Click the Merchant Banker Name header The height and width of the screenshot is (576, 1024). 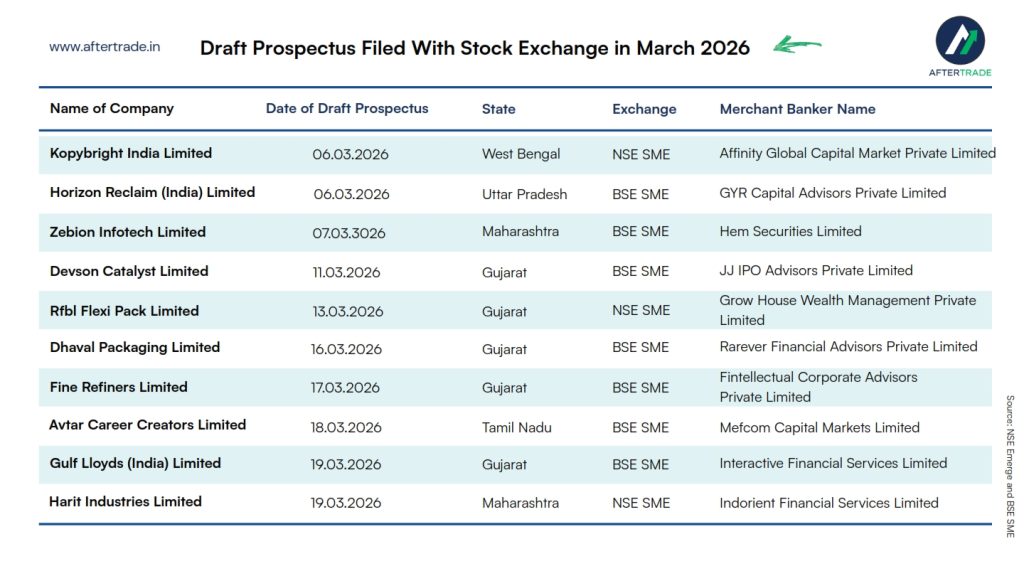pos(797,109)
